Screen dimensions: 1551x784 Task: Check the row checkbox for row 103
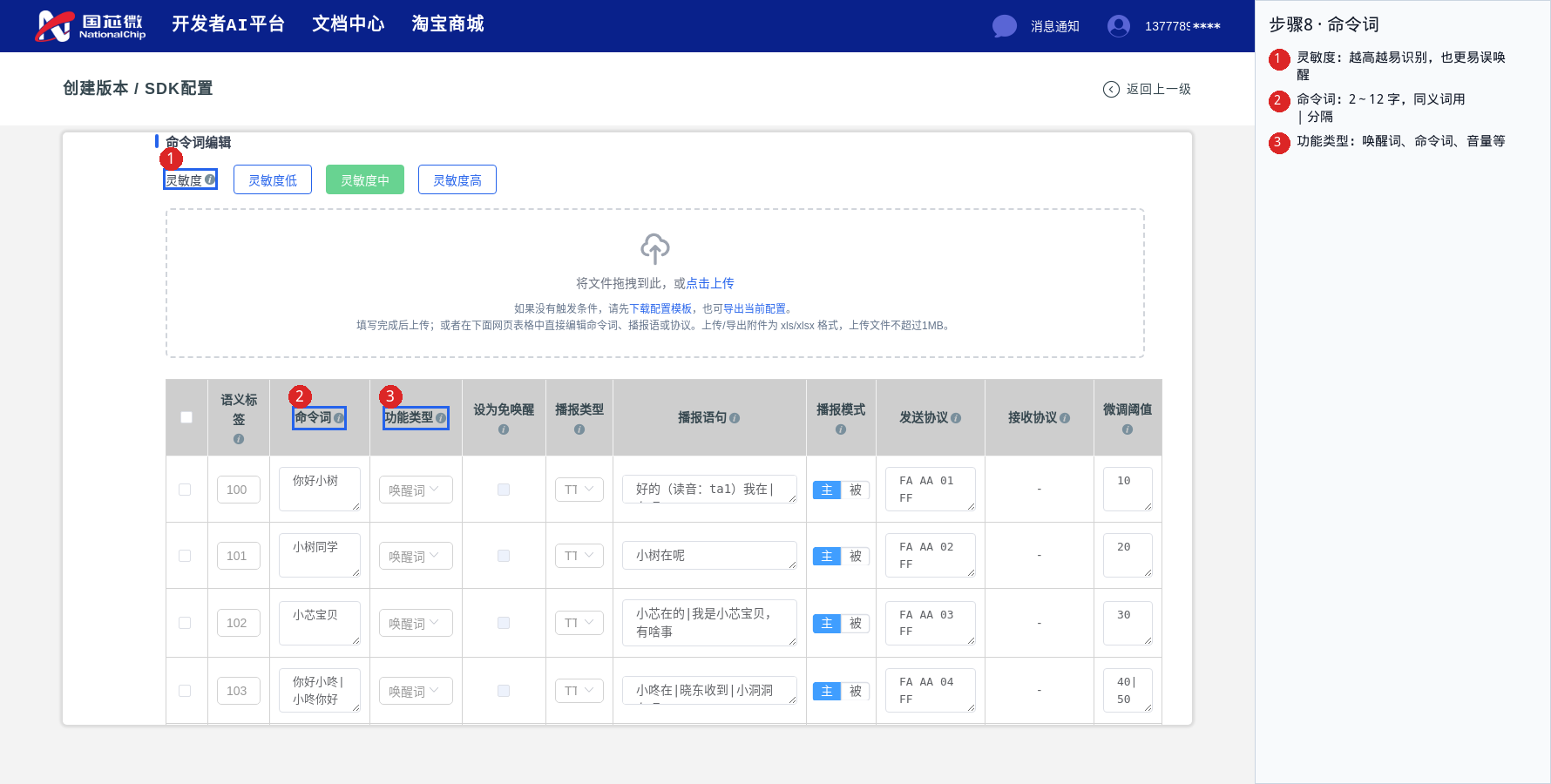185,691
